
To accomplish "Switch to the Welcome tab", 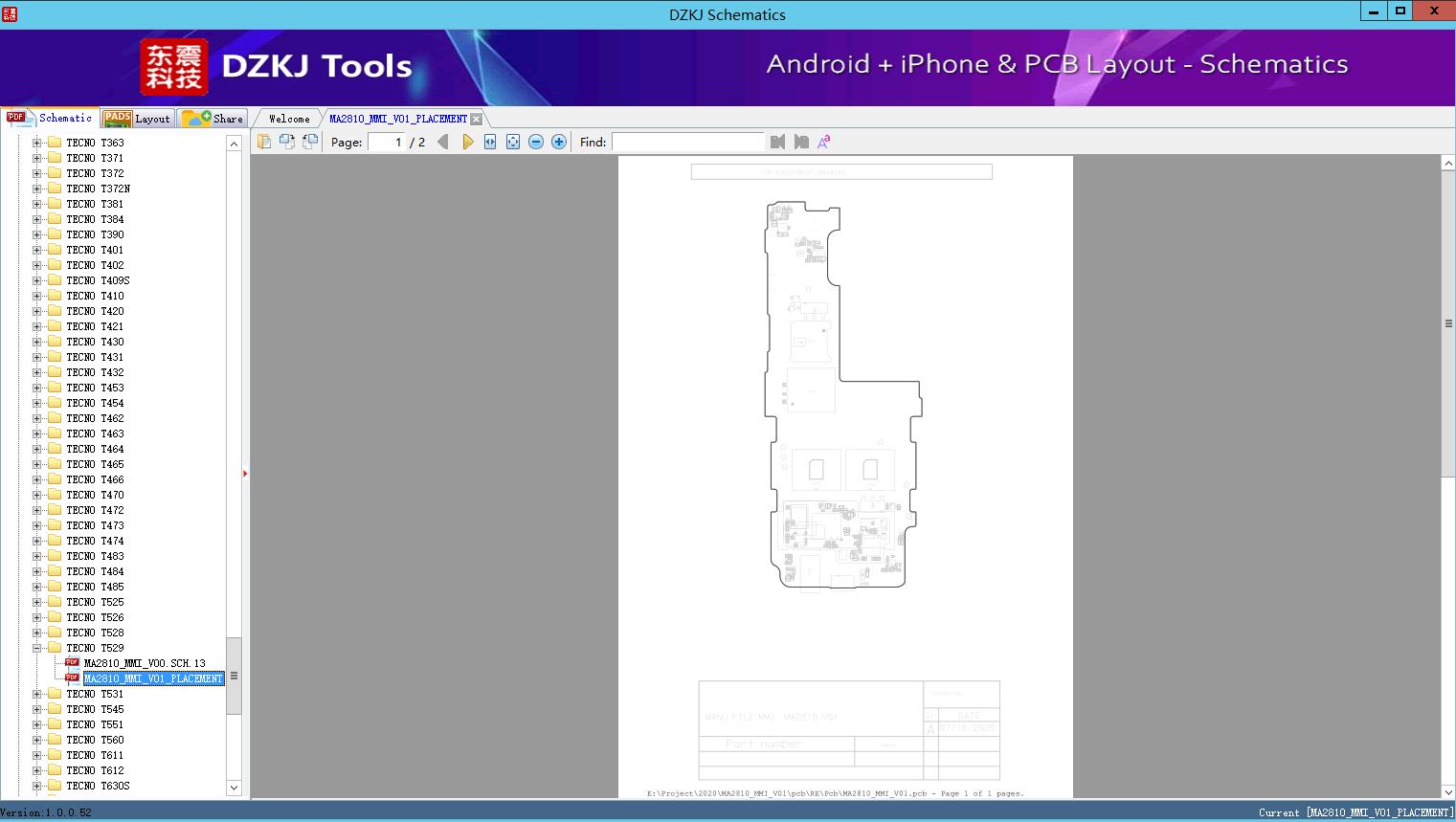I will point(289,119).
